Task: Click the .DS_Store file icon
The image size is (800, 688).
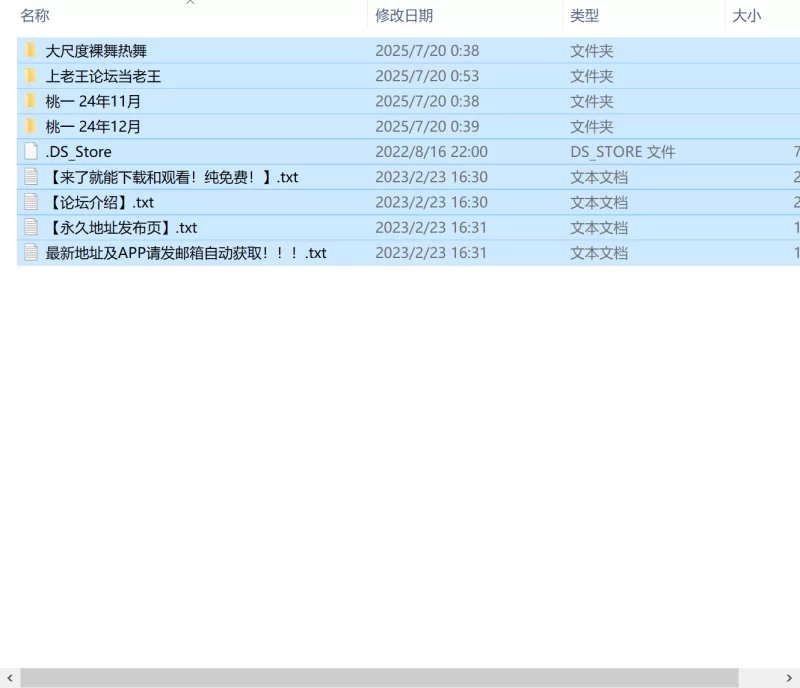Action: 31,152
